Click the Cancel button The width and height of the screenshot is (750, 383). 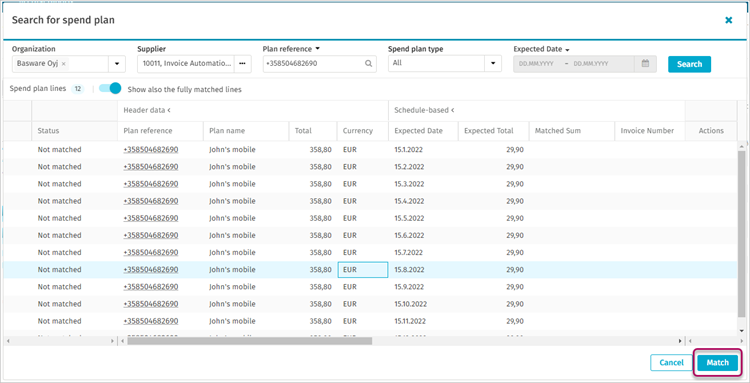coord(672,362)
